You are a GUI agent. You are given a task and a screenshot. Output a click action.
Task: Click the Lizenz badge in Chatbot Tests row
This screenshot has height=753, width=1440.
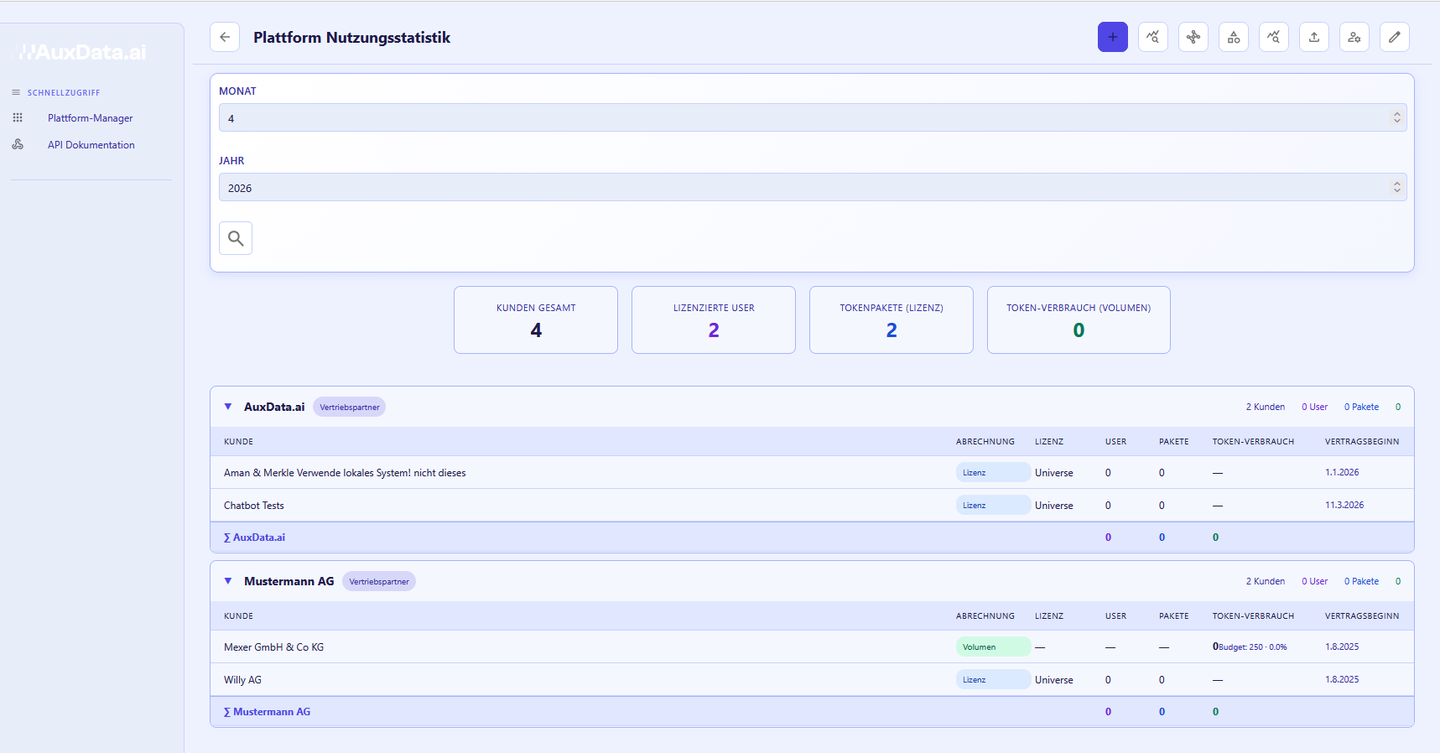[993, 505]
